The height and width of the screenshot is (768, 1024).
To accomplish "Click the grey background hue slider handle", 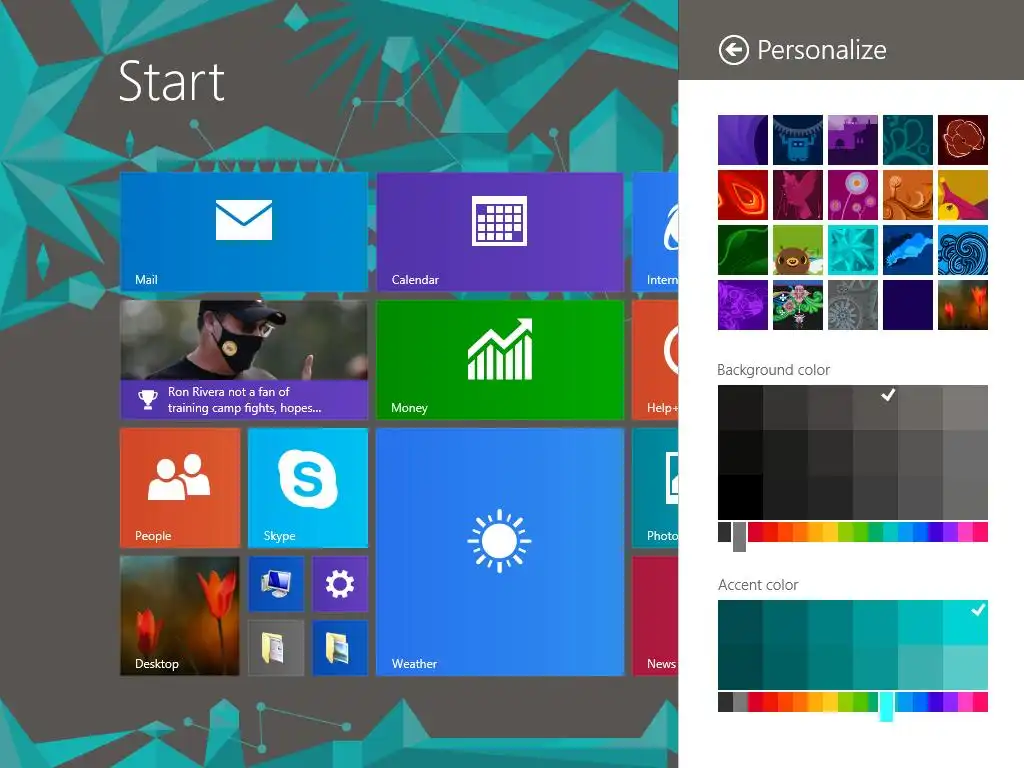I will pyautogui.click(x=739, y=537).
